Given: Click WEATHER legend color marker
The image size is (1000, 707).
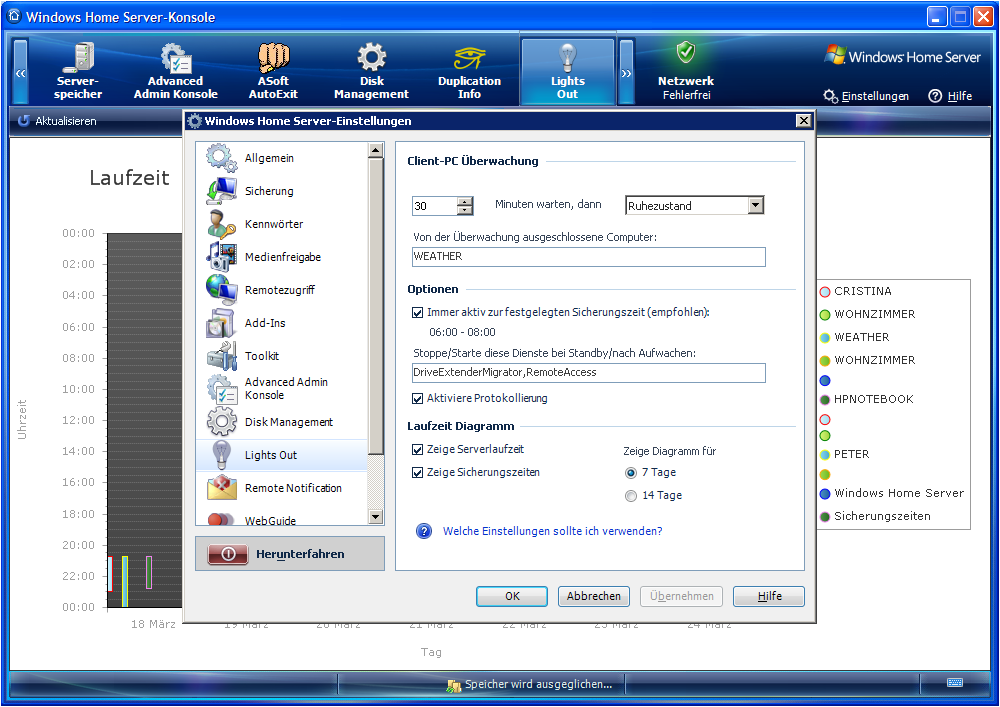Looking at the screenshot, I should click(x=825, y=337).
